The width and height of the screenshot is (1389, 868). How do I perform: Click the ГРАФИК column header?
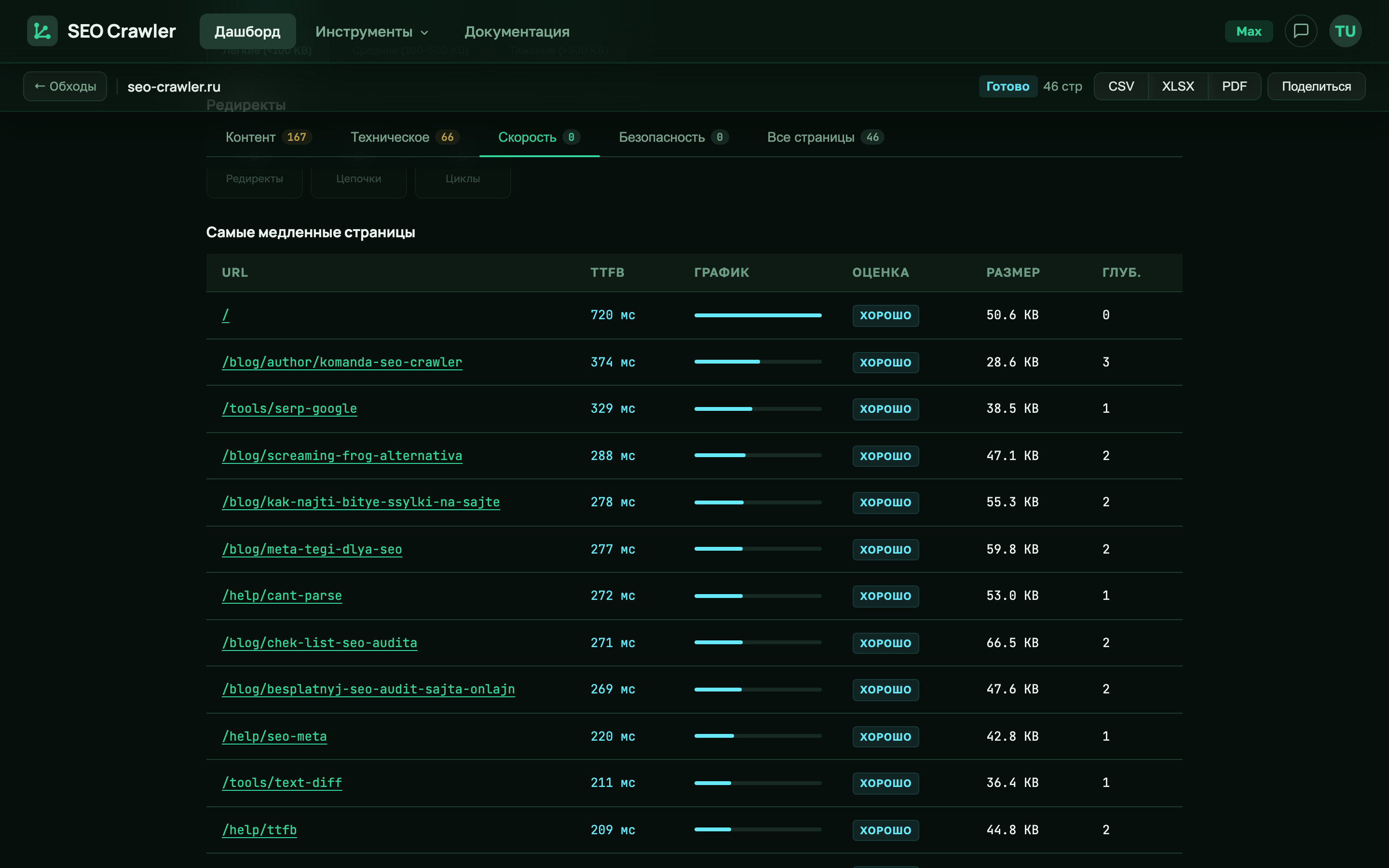tap(722, 272)
